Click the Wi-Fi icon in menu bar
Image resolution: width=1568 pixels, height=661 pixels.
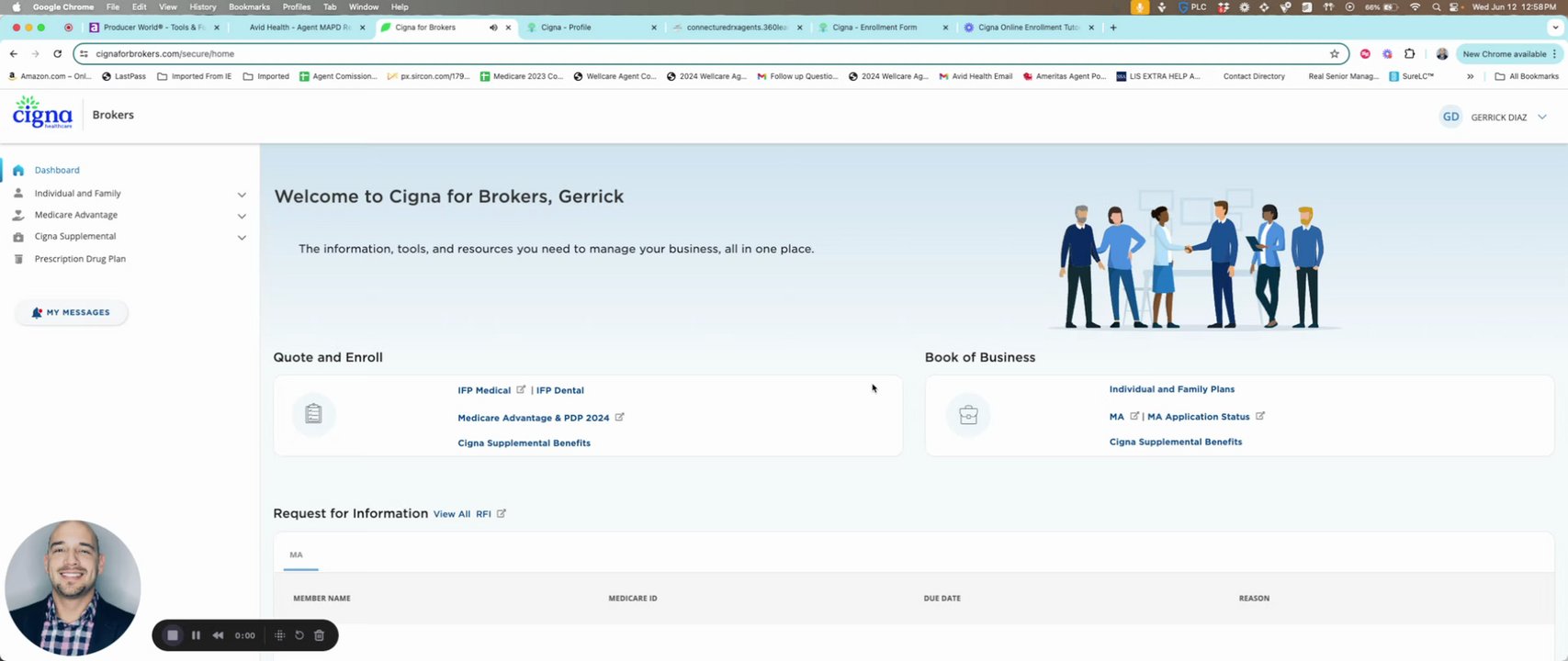pyautogui.click(x=1415, y=6)
